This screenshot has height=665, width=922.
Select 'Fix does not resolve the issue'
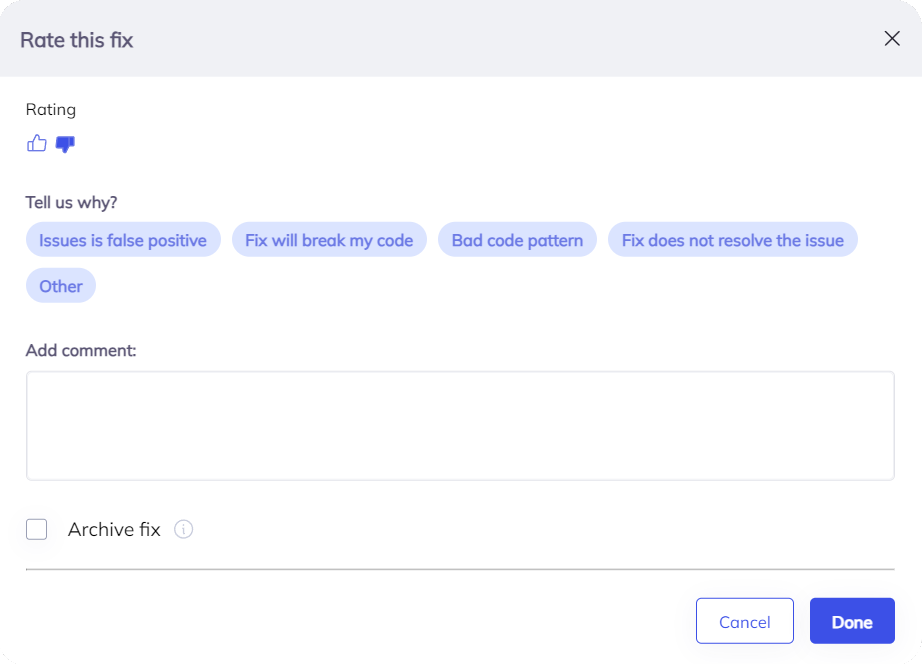click(x=732, y=240)
